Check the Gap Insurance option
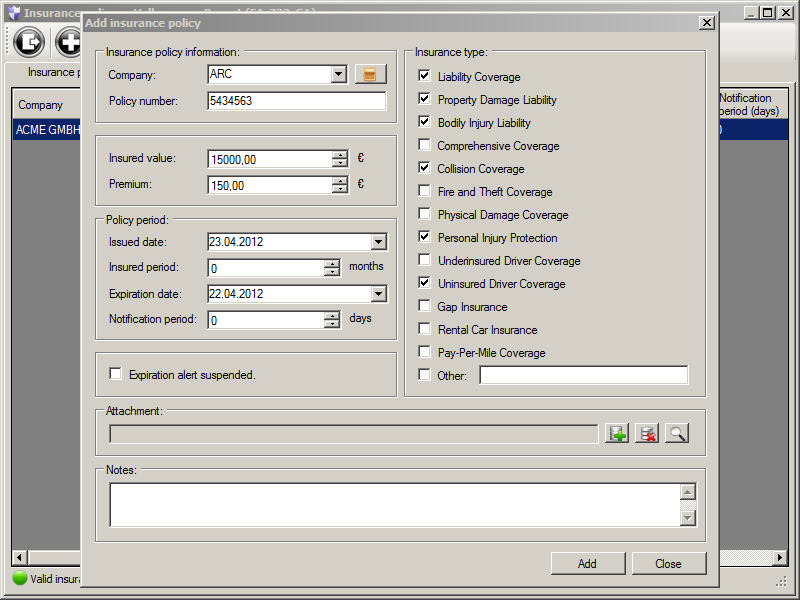The image size is (800, 600). pyautogui.click(x=425, y=307)
